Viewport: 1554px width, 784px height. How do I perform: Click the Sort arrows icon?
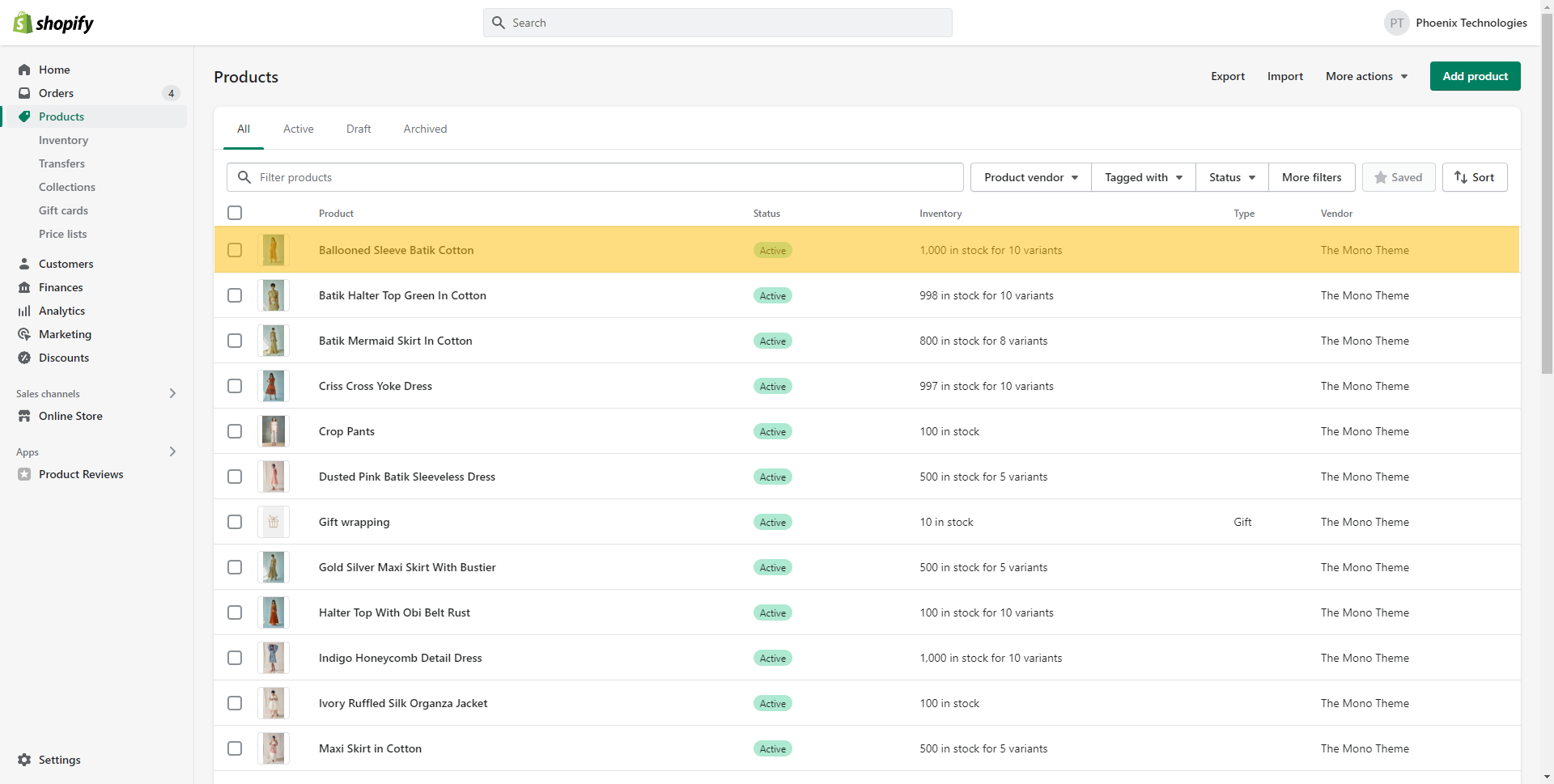pyautogui.click(x=1461, y=177)
